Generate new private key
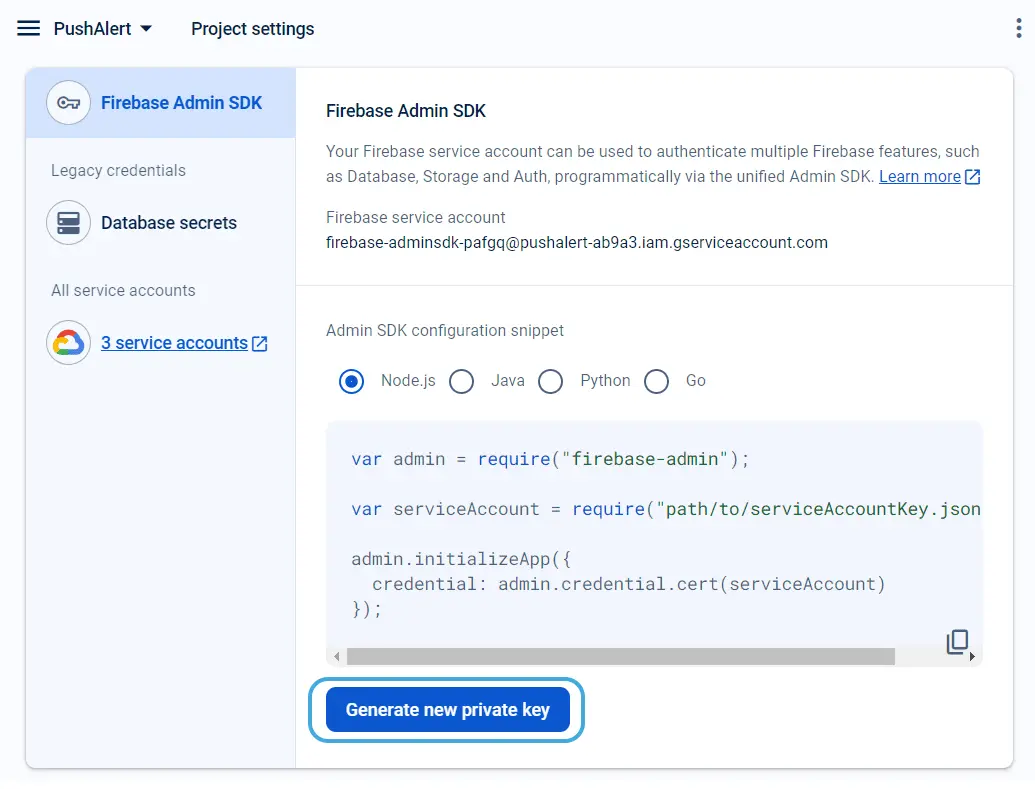The height and width of the screenshot is (789, 1035). (448, 710)
